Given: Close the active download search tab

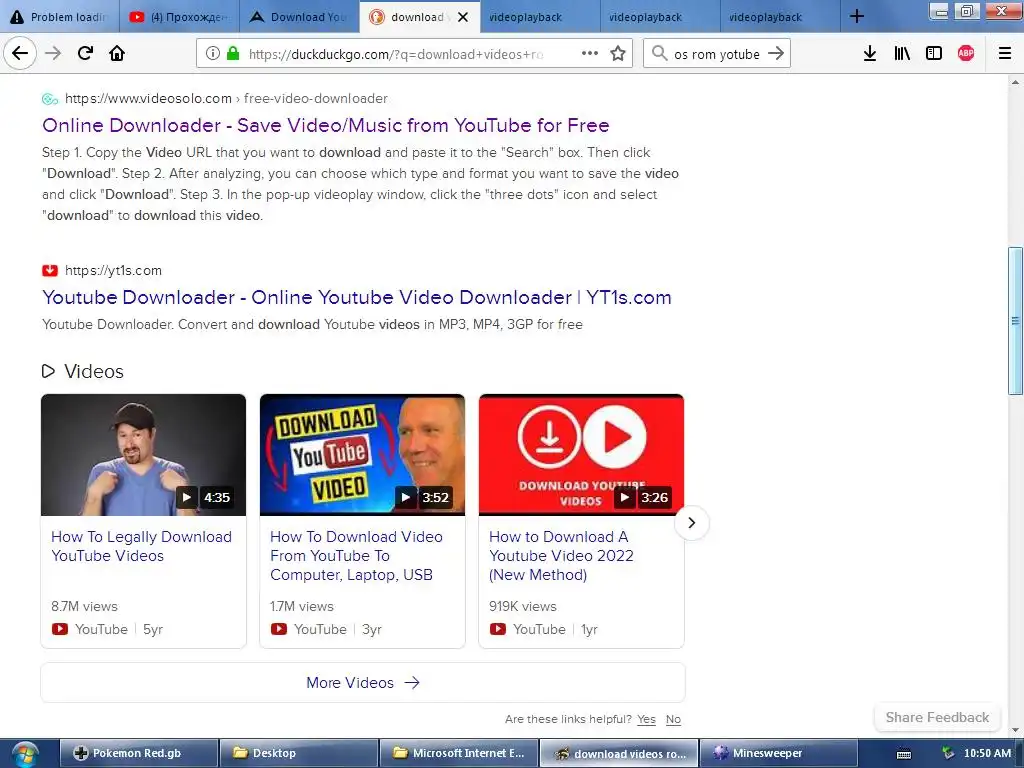Looking at the screenshot, I should (462, 17).
